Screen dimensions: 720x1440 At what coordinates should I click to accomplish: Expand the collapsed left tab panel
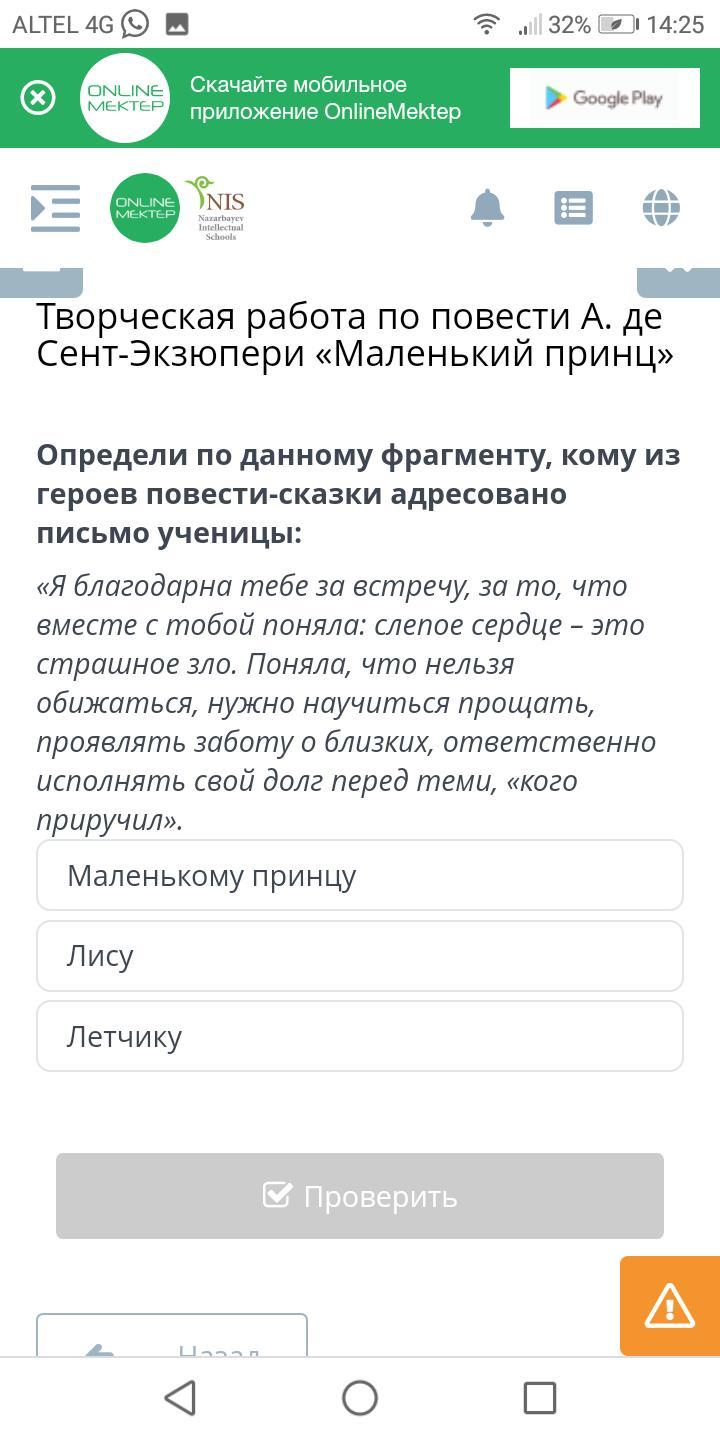tap(41, 282)
